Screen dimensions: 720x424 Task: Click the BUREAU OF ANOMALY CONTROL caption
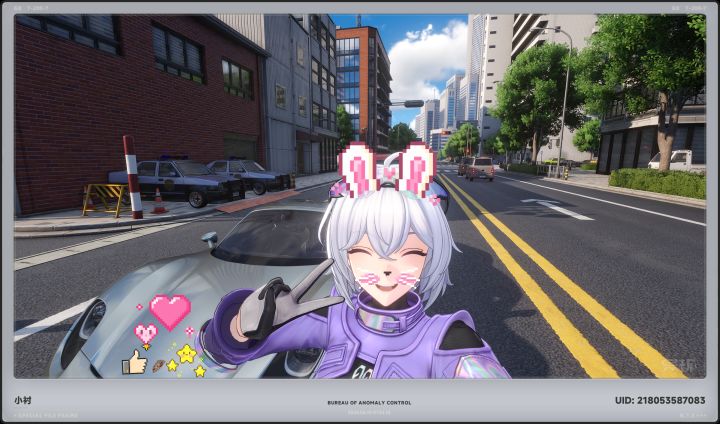(x=369, y=403)
